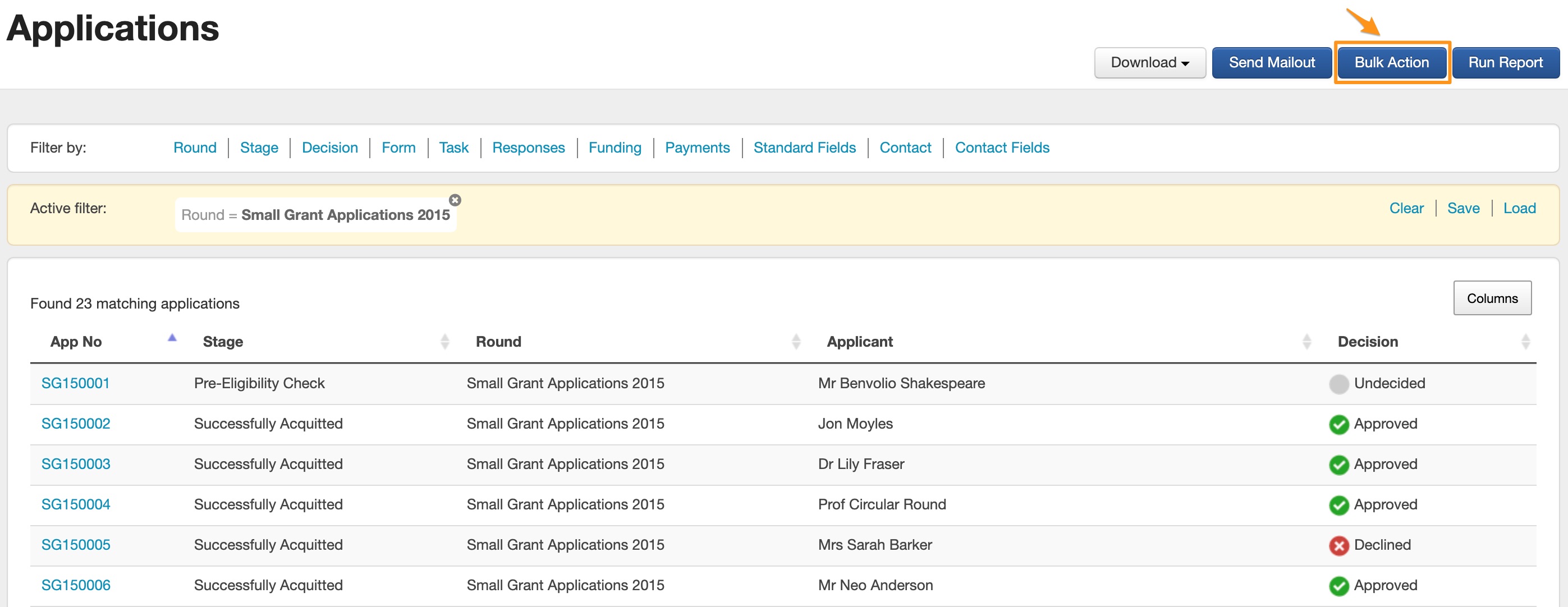Screen dimensions: 1568x607
Task: Click the grey Undecided status icon
Action: [1338, 384]
